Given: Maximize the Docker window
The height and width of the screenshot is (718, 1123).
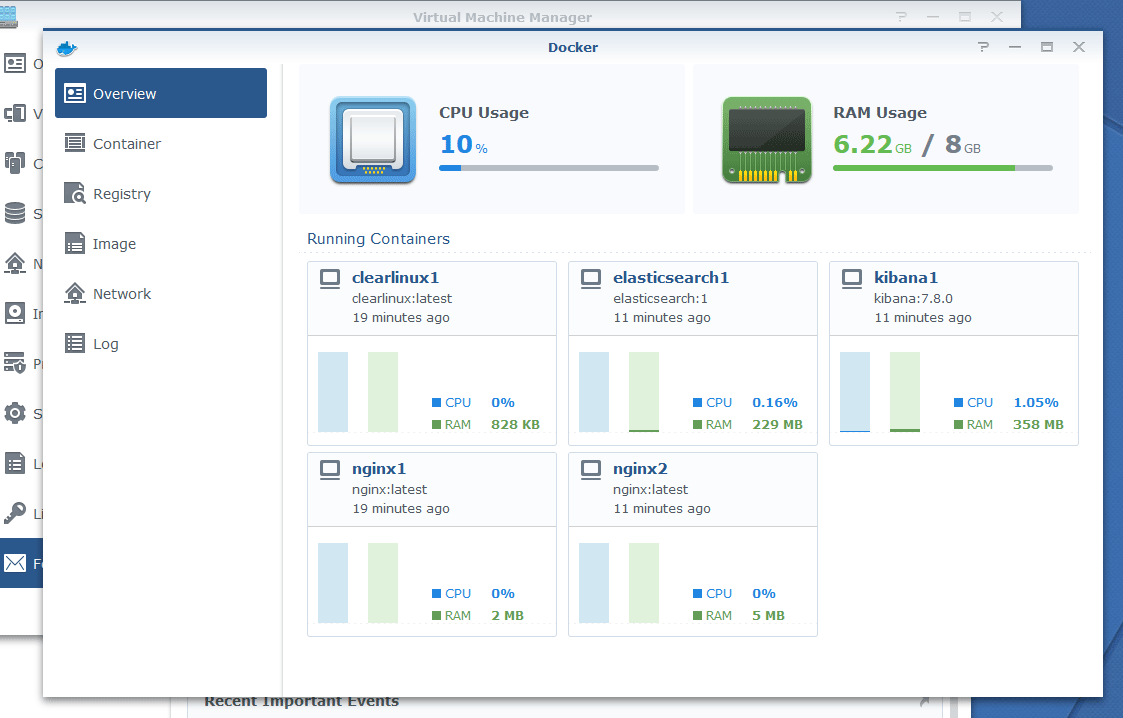Looking at the screenshot, I should click(1046, 47).
